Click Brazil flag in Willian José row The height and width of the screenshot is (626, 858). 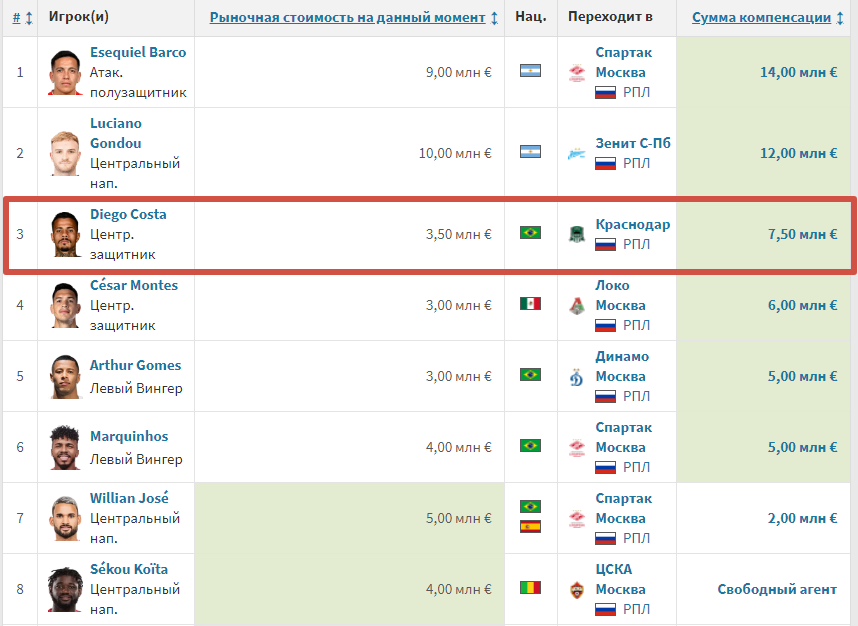pos(530,507)
